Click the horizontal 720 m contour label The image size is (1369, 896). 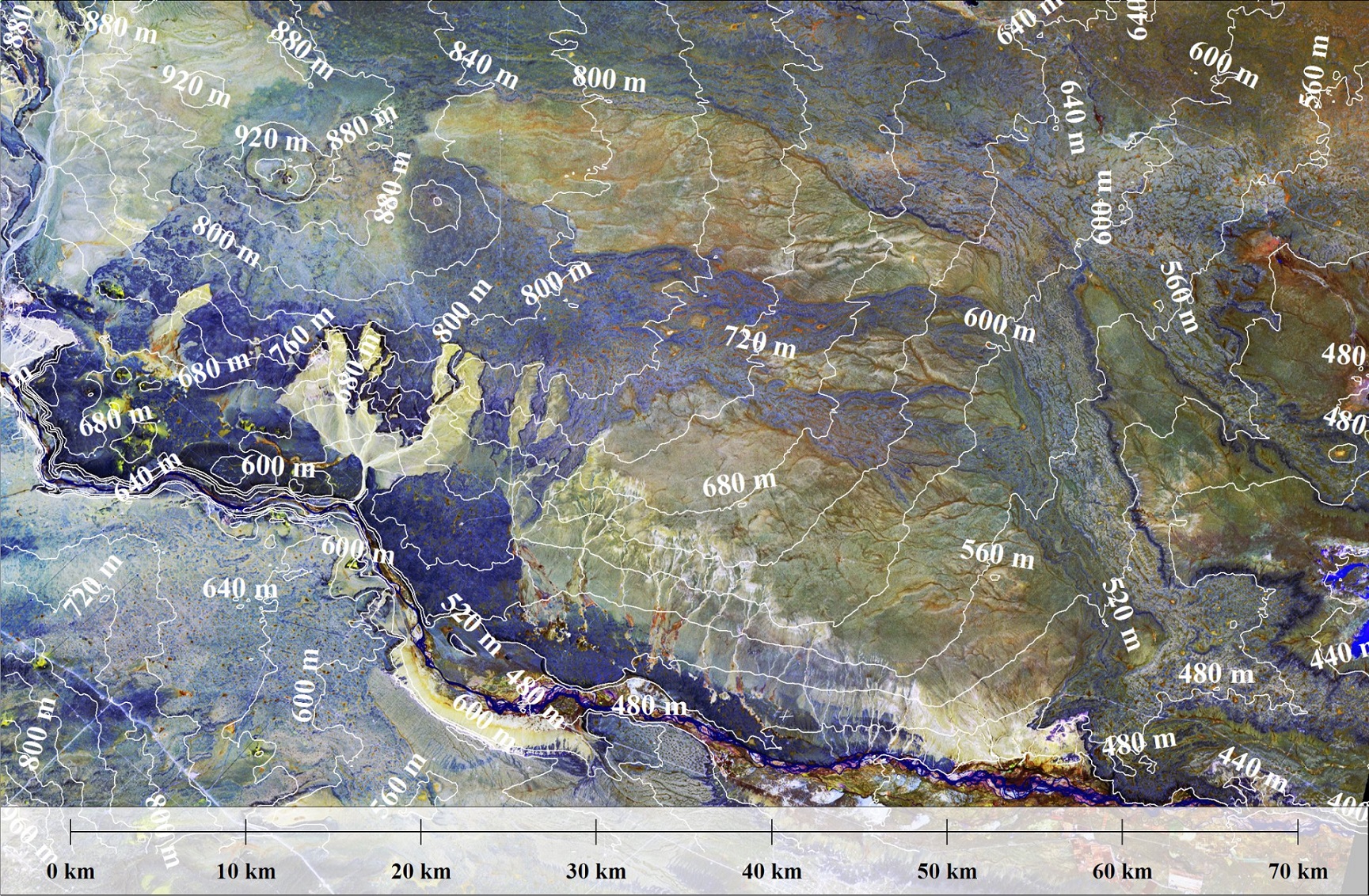click(760, 342)
